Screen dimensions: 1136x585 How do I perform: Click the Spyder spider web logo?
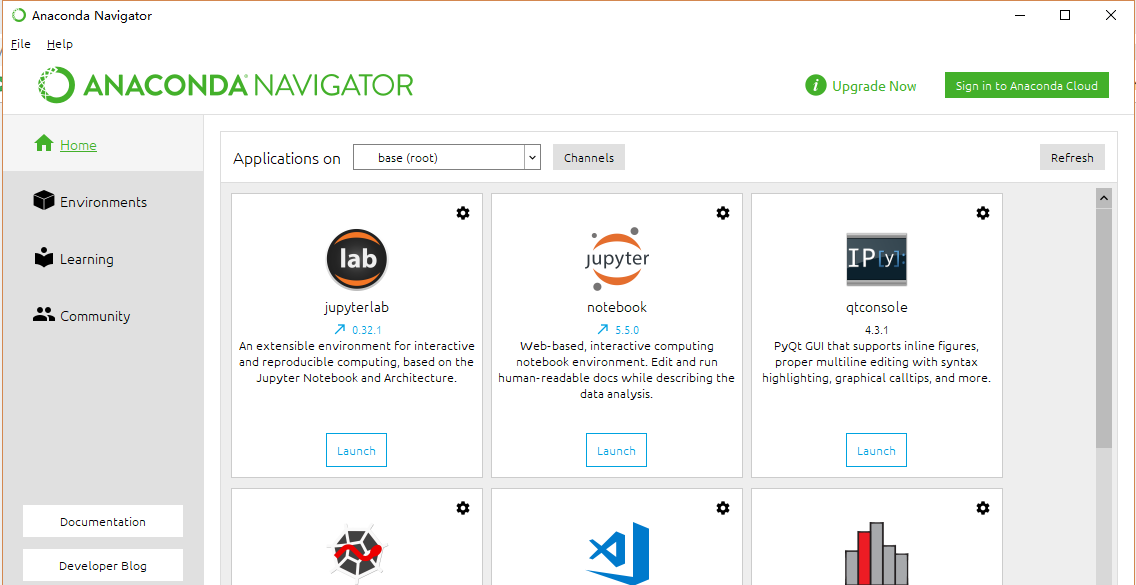point(356,554)
